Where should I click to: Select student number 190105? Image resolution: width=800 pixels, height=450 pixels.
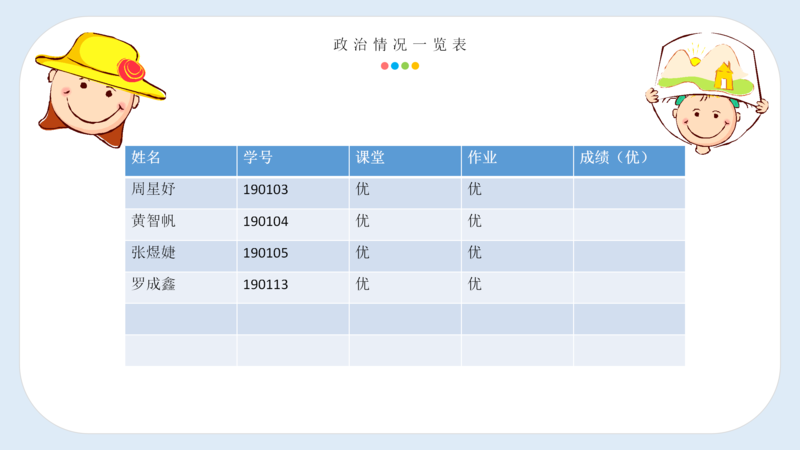pyautogui.click(x=293, y=256)
